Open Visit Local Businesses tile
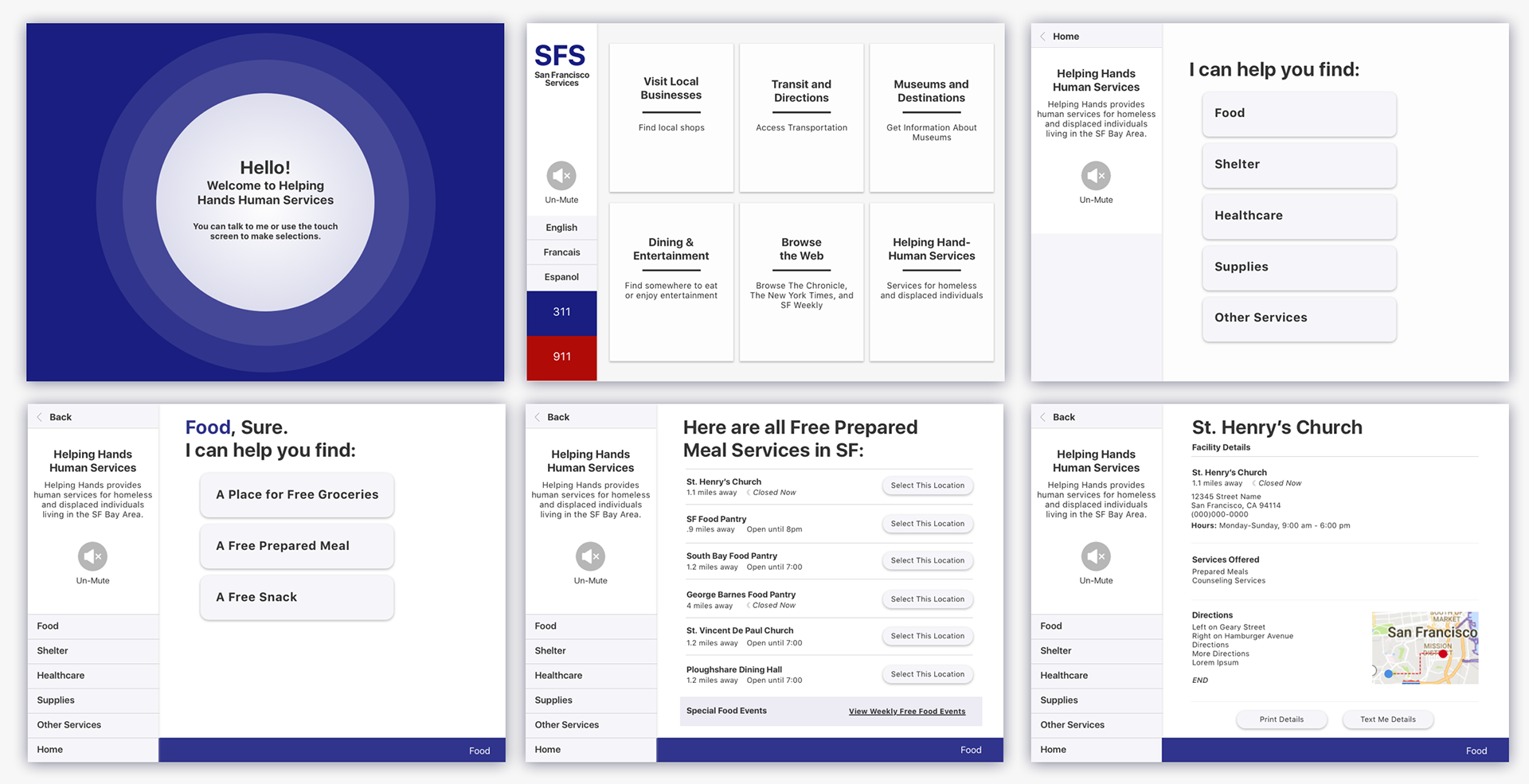The height and width of the screenshot is (784, 1529). pyautogui.click(x=671, y=118)
